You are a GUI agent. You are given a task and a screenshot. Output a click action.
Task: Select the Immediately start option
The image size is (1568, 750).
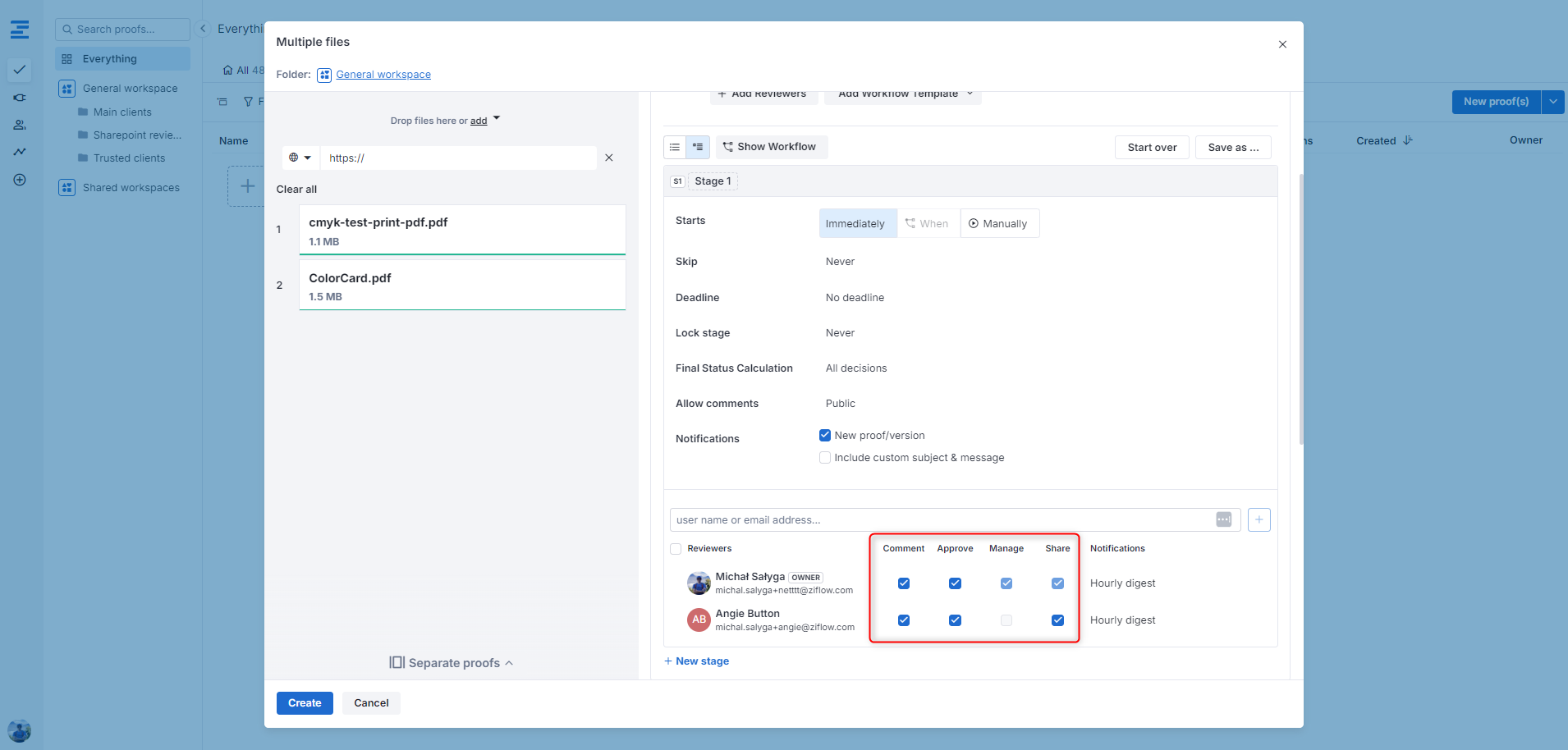855,224
